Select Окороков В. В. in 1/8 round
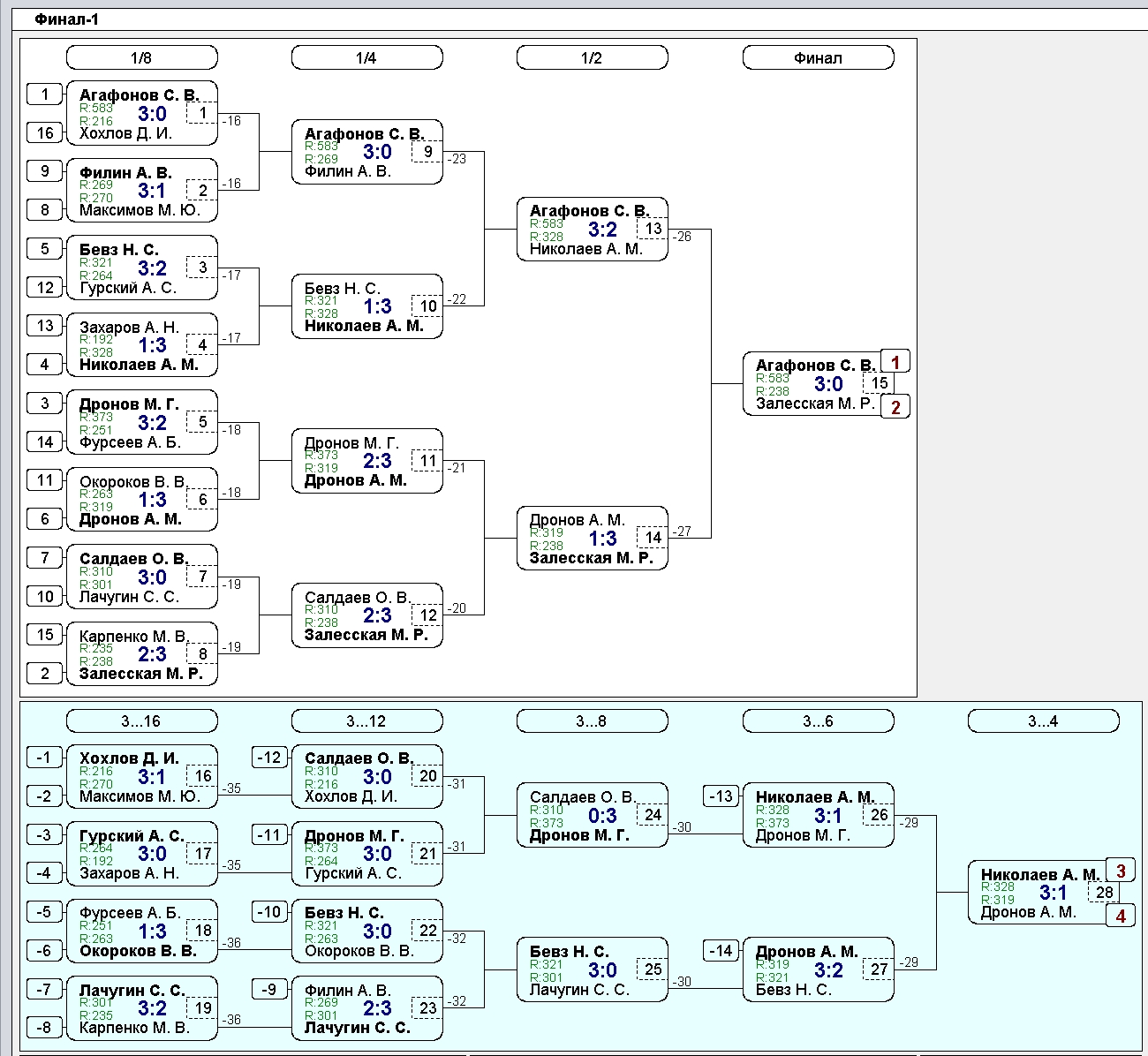Image resolution: width=1148 pixels, height=1056 pixels. 133,481
